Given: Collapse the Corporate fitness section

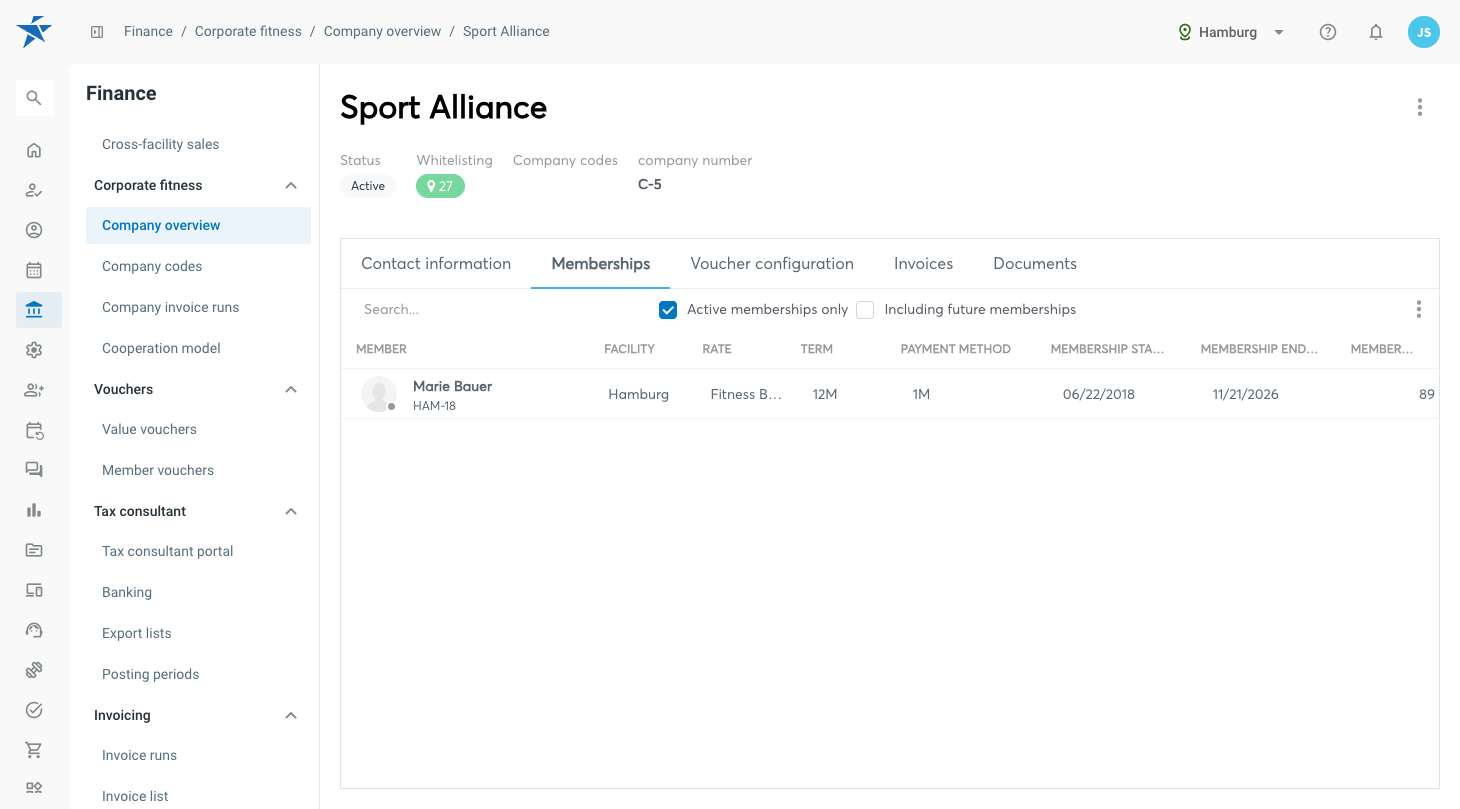Looking at the screenshot, I should pyautogui.click(x=291, y=185).
